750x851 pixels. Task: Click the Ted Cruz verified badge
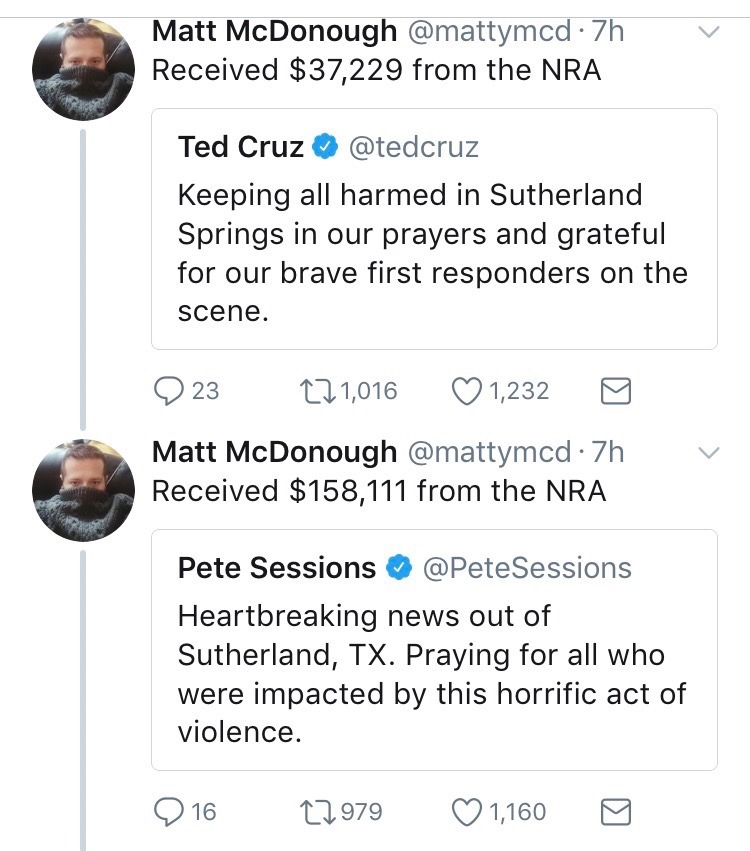325,148
